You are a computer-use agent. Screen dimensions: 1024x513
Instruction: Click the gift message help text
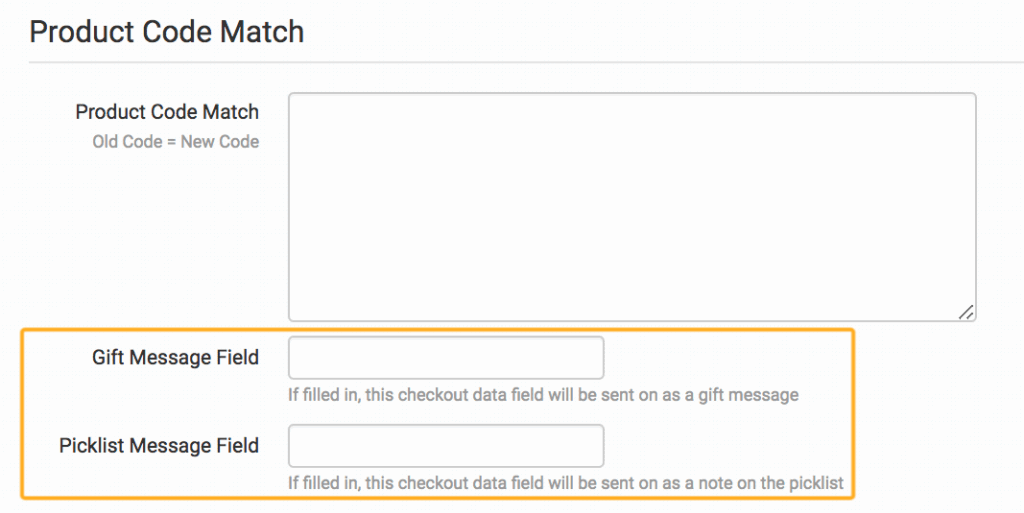pyautogui.click(x=543, y=395)
